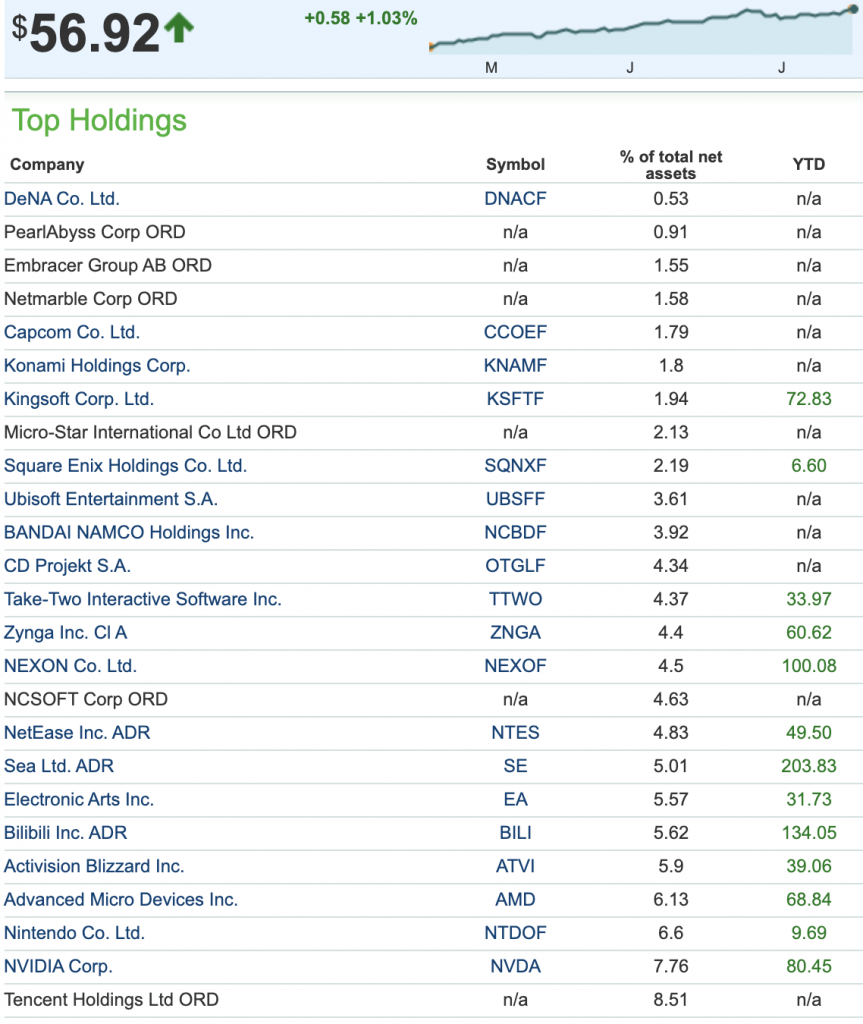Viewport: 863px width, 1024px height.
Task: Open the OTGLF ticker symbol
Action: (x=515, y=566)
